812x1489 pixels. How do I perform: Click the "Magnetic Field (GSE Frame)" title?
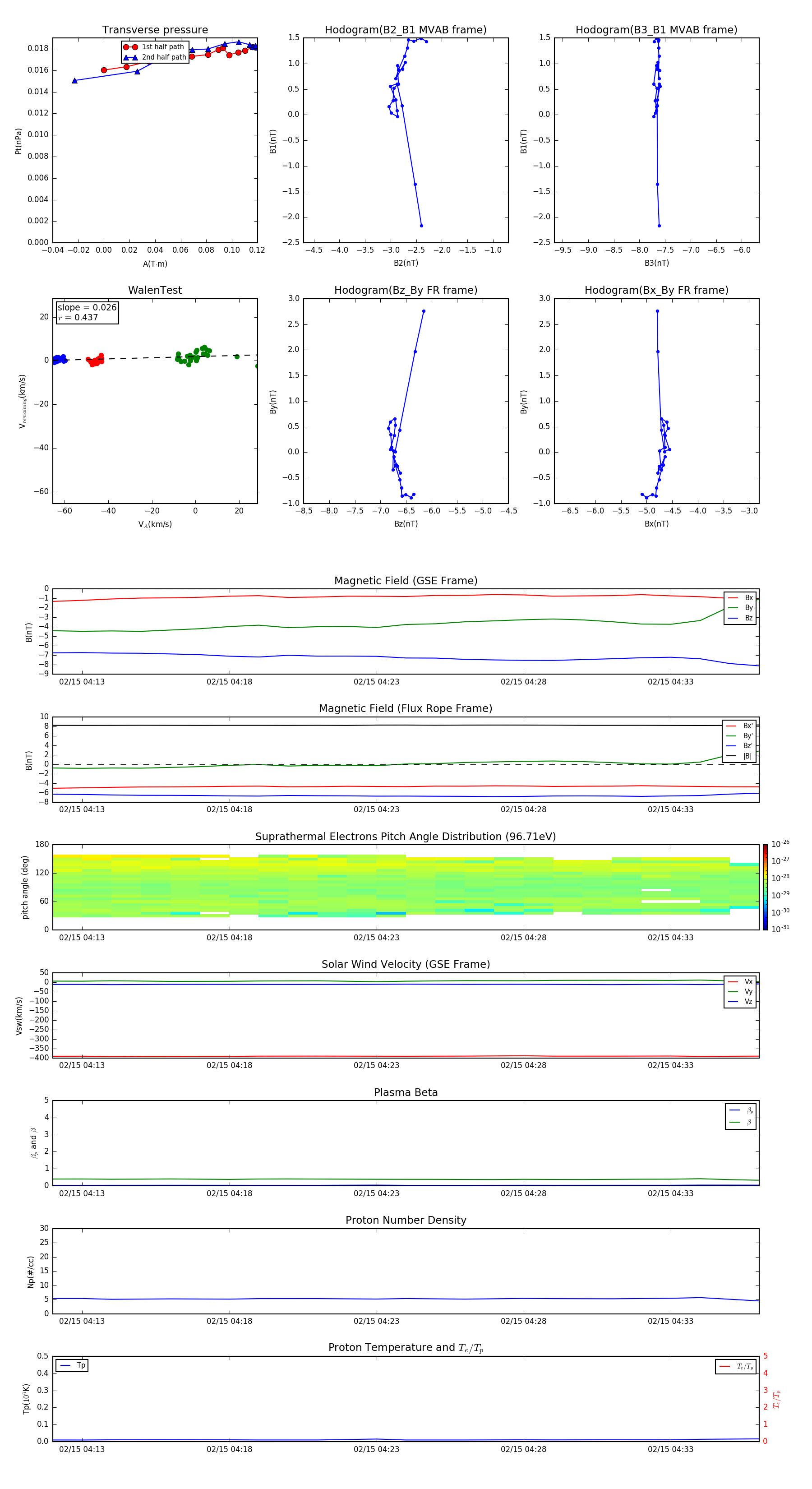(406, 581)
